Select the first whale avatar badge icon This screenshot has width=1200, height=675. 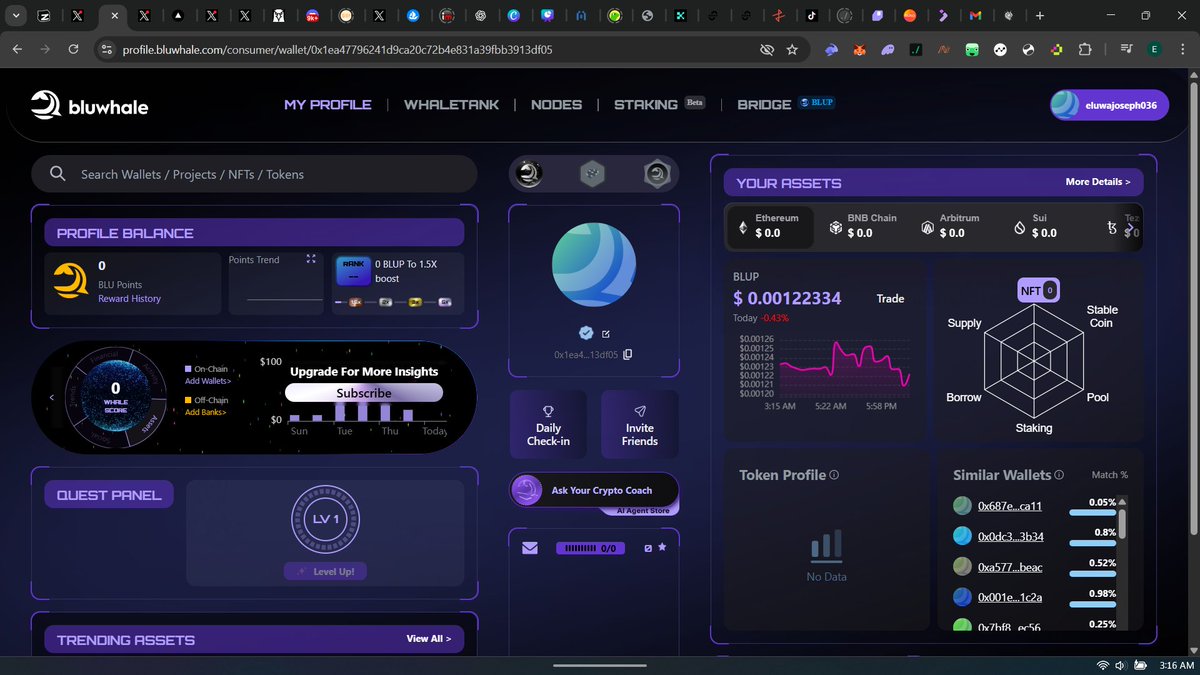tap(528, 174)
